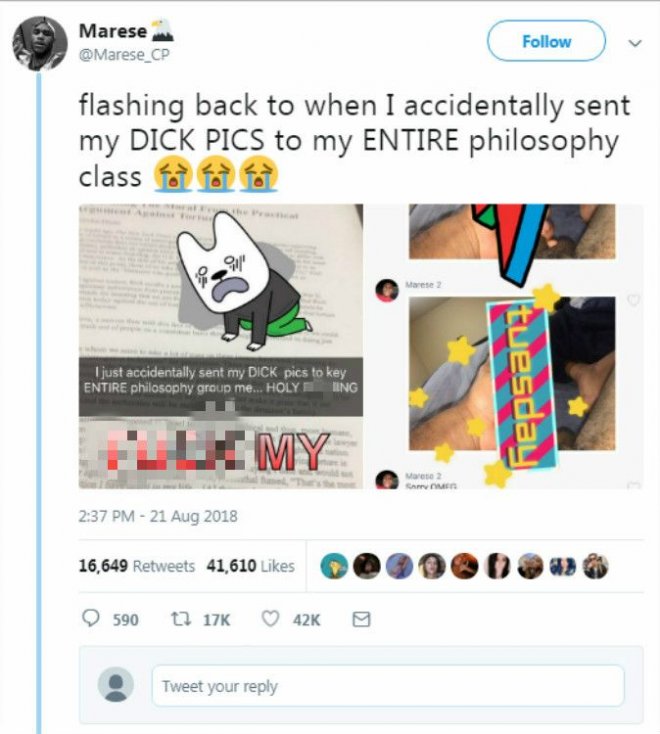This screenshot has width=660, height=734.
Task: Like the tweet with heart icon
Action: 269,620
